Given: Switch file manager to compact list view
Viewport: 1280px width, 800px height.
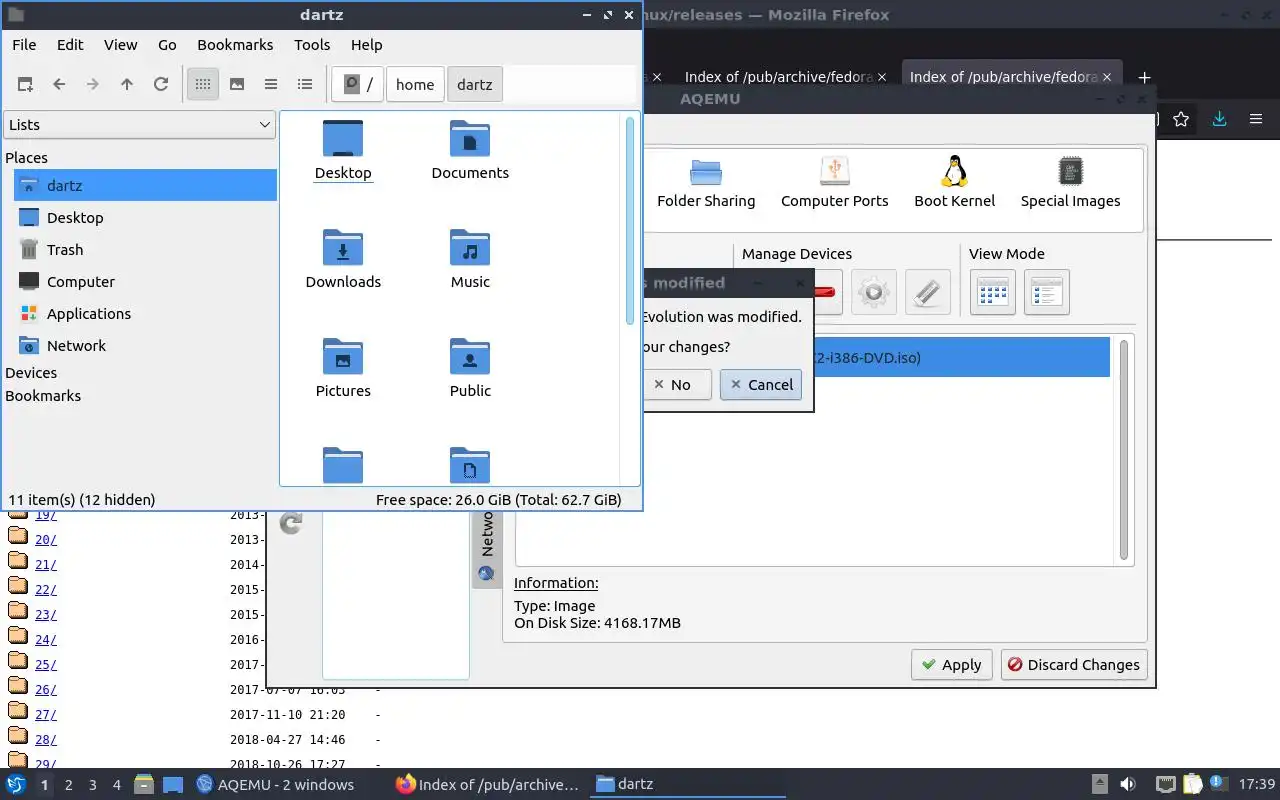Looking at the screenshot, I should (271, 85).
